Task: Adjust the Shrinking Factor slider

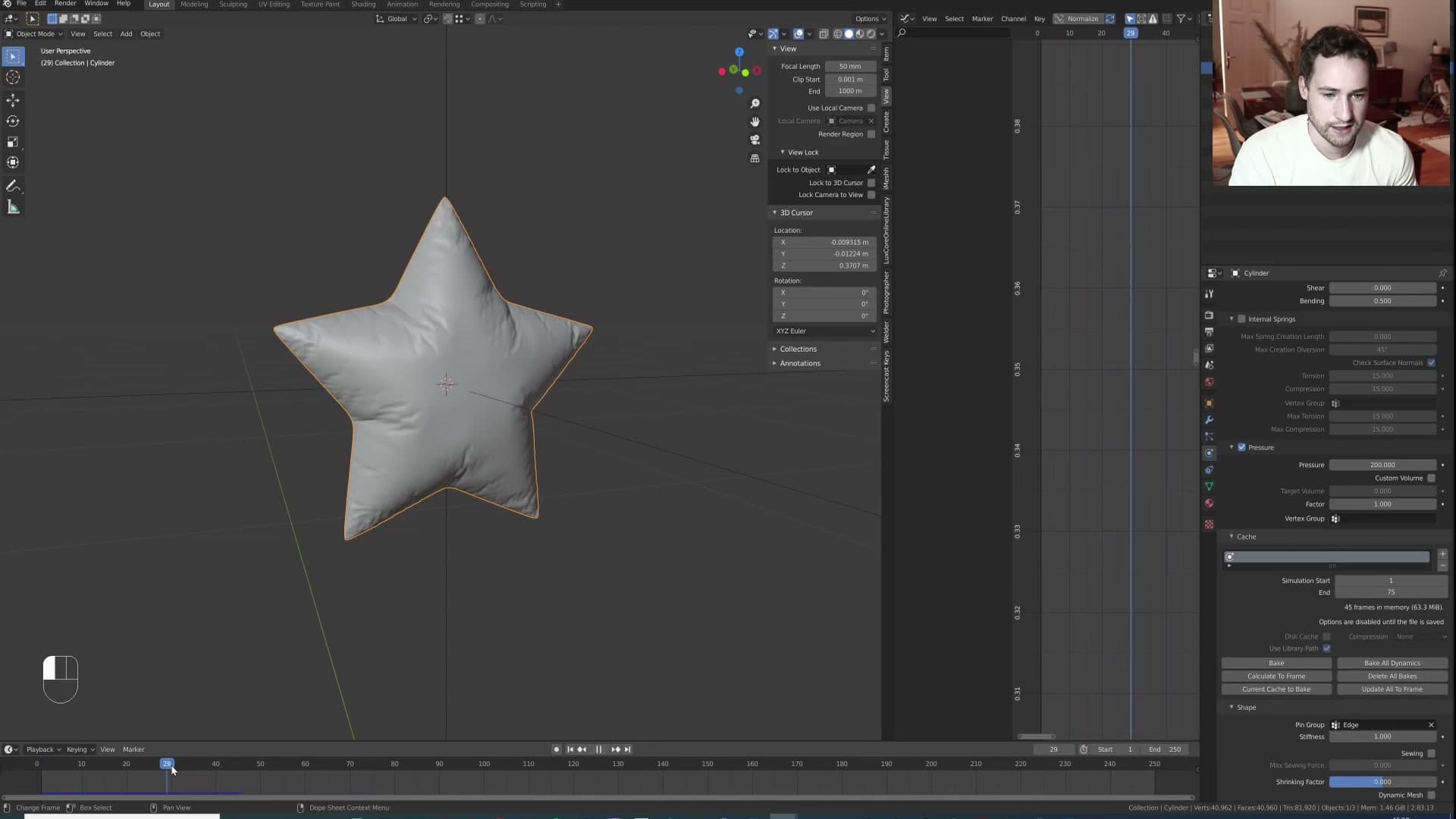Action: pos(1382,782)
